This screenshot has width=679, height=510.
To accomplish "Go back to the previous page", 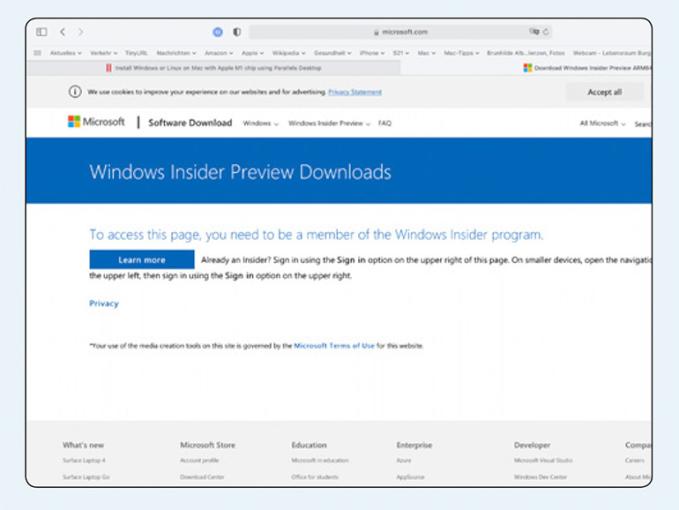I will point(63,32).
